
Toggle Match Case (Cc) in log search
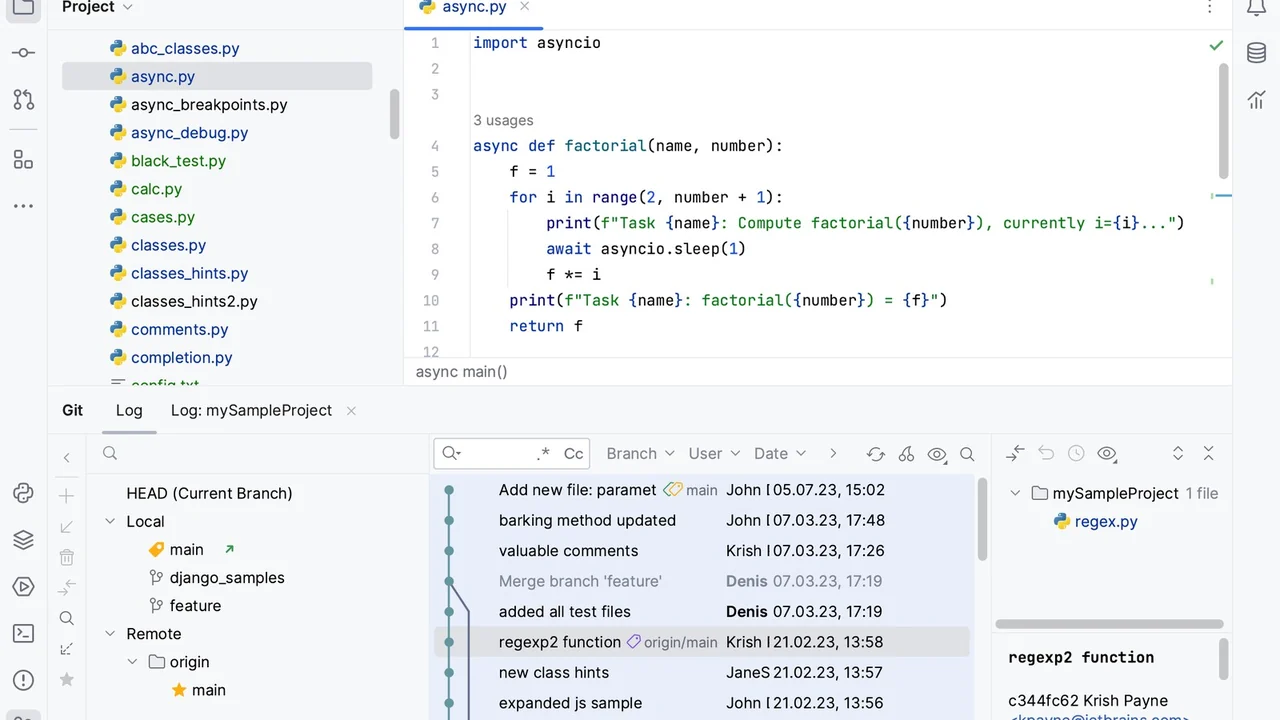[573, 454]
